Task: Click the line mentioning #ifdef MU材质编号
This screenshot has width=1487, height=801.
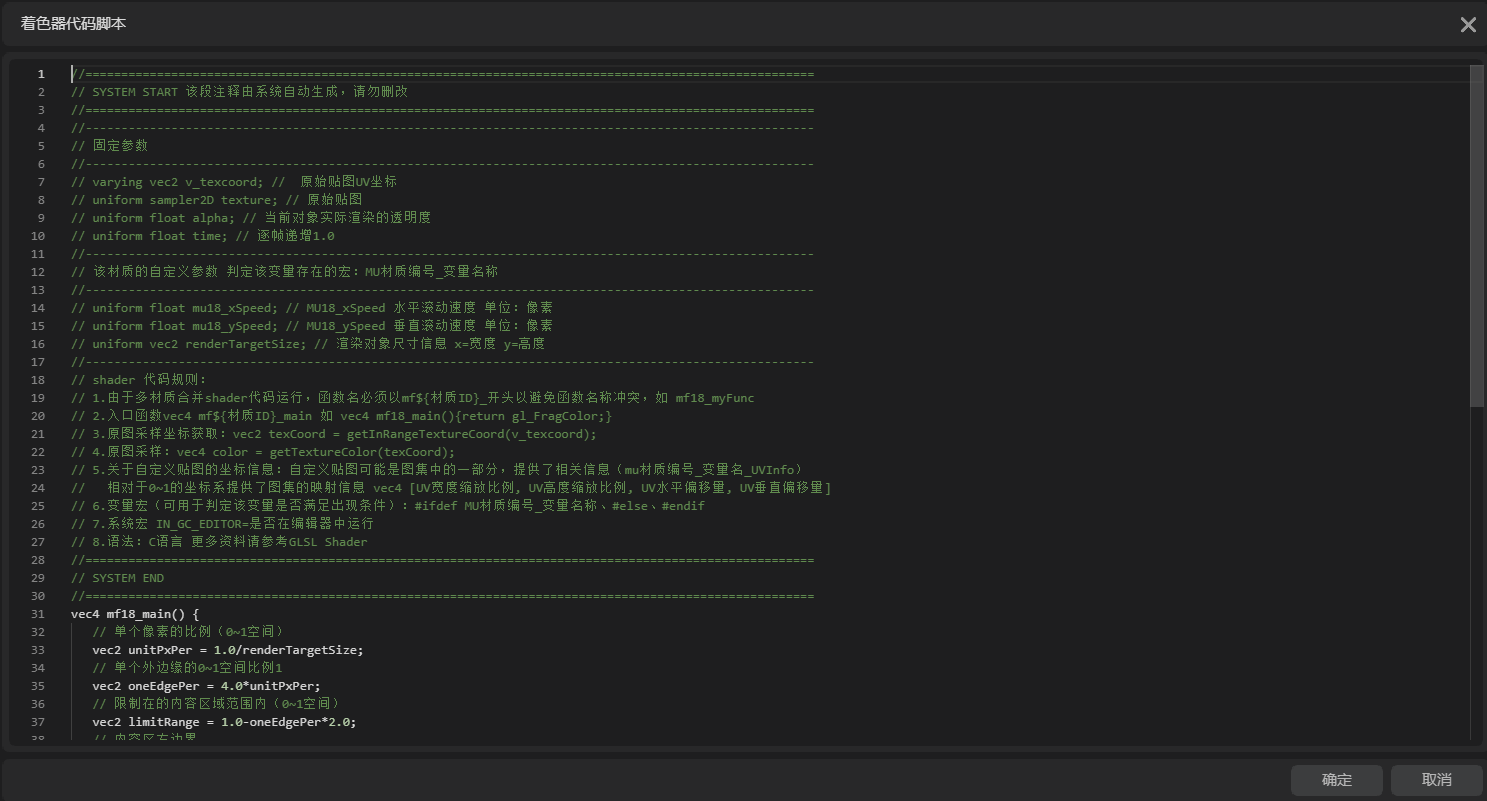Action: pyautogui.click(x=387, y=506)
